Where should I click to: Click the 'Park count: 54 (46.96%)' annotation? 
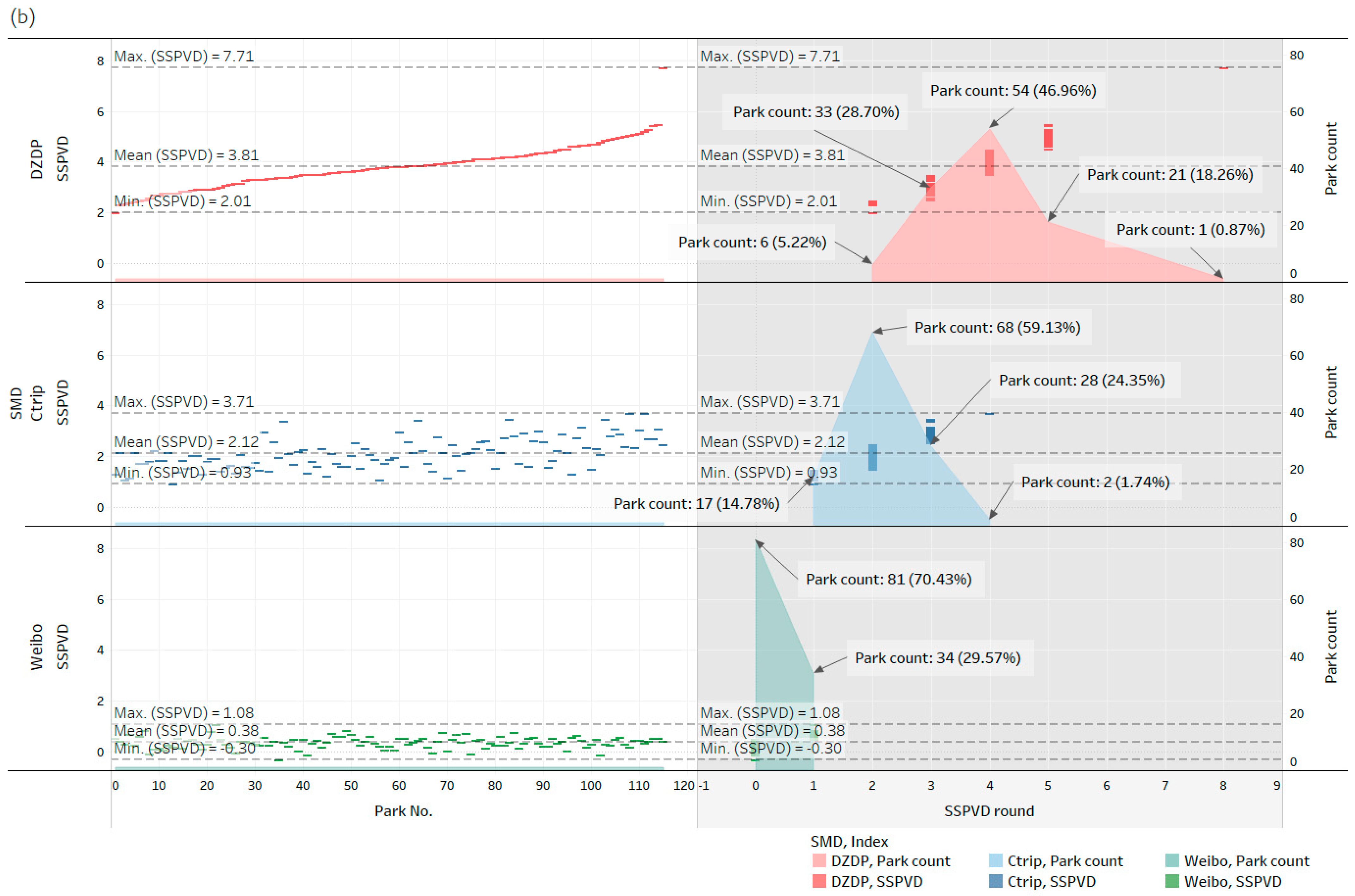(x=1013, y=90)
